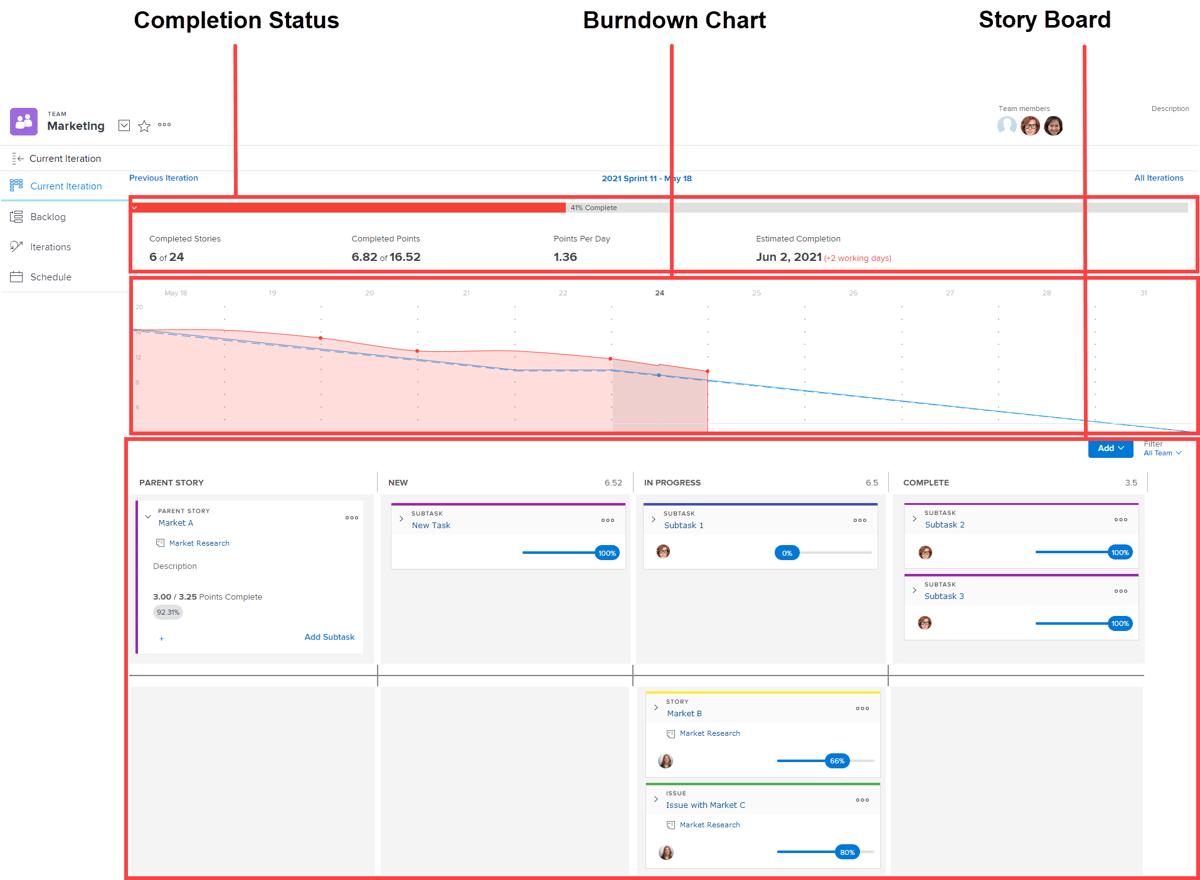The height and width of the screenshot is (880, 1200).
Task: Click the checkbox icon beside Marketing name
Action: pos(123,125)
